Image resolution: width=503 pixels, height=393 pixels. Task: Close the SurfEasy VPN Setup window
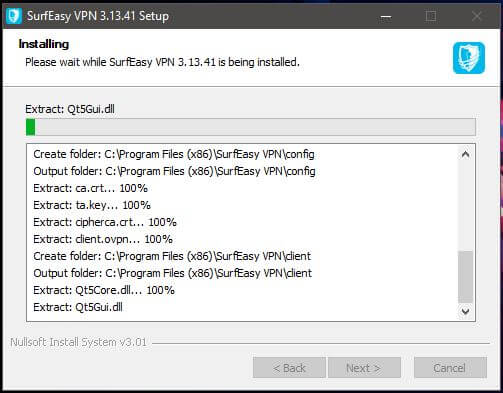477,16
